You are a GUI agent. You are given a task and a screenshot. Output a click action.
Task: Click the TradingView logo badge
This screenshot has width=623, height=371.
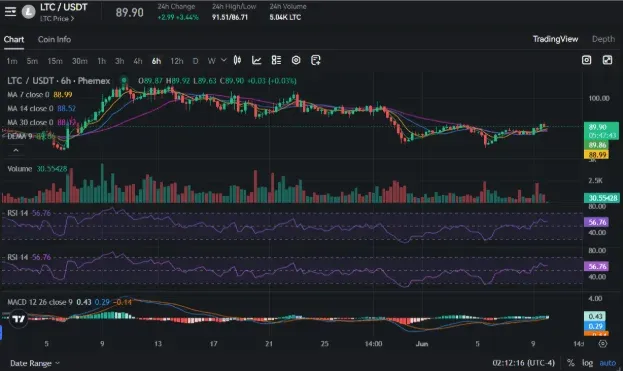point(18,319)
